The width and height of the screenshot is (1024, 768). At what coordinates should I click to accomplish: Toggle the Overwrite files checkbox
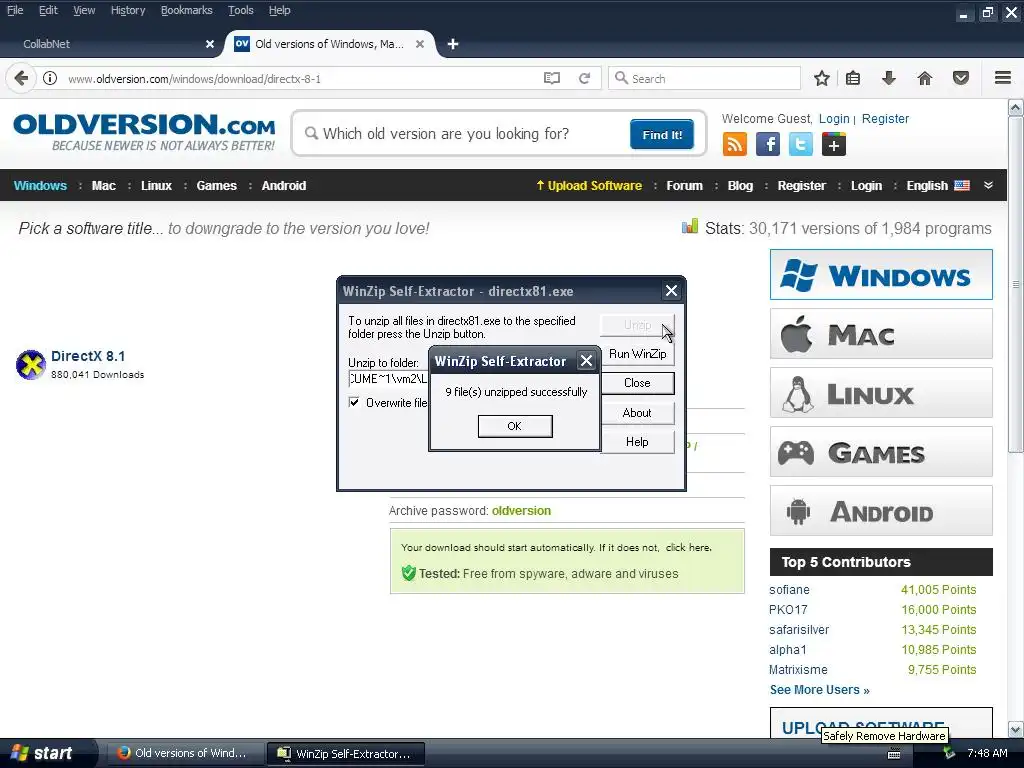tap(354, 402)
